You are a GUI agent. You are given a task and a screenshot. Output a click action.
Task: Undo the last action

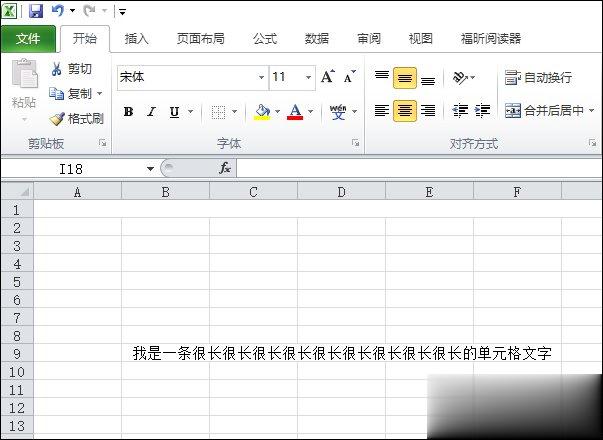[x=58, y=11]
